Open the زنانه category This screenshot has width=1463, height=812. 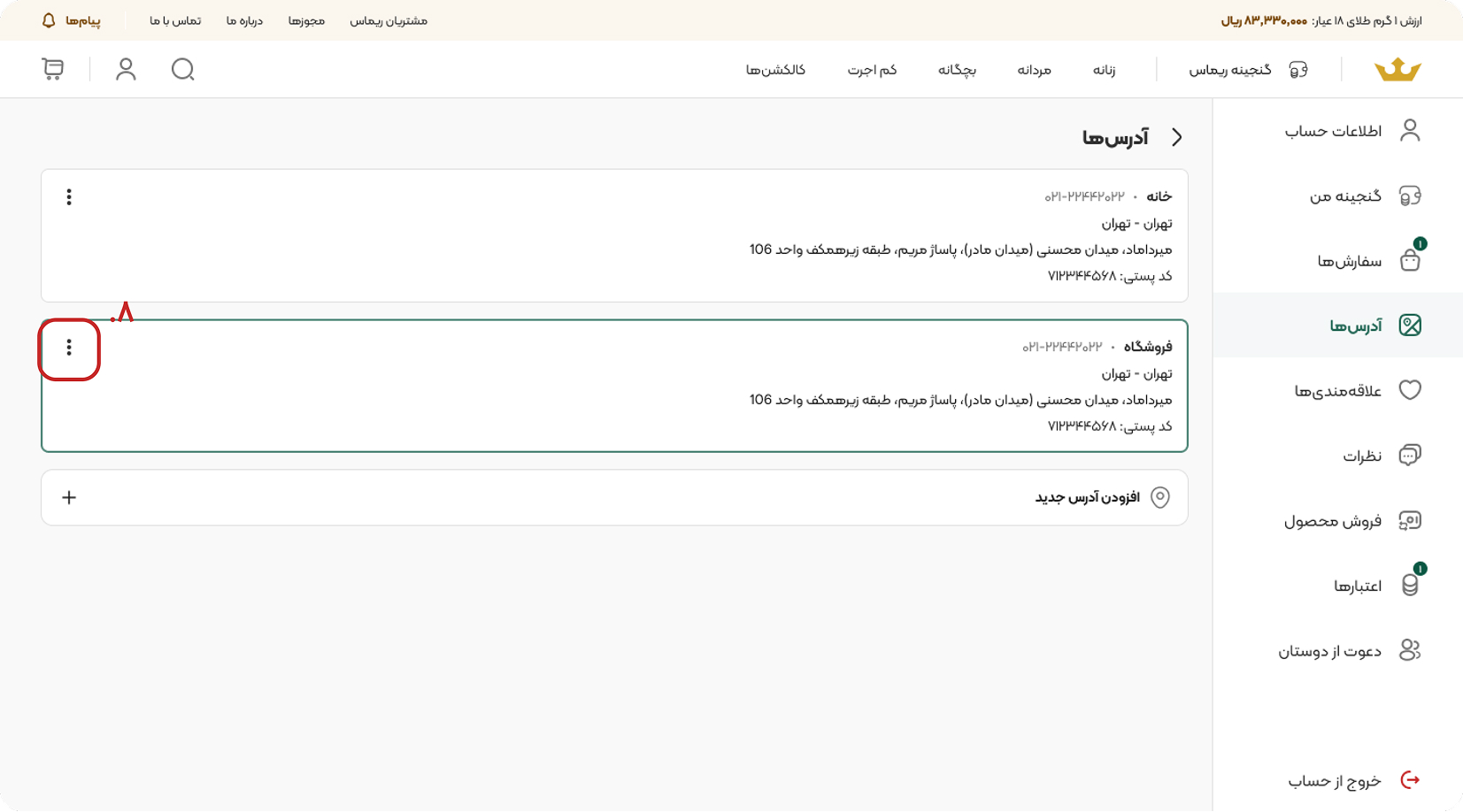click(x=1104, y=70)
